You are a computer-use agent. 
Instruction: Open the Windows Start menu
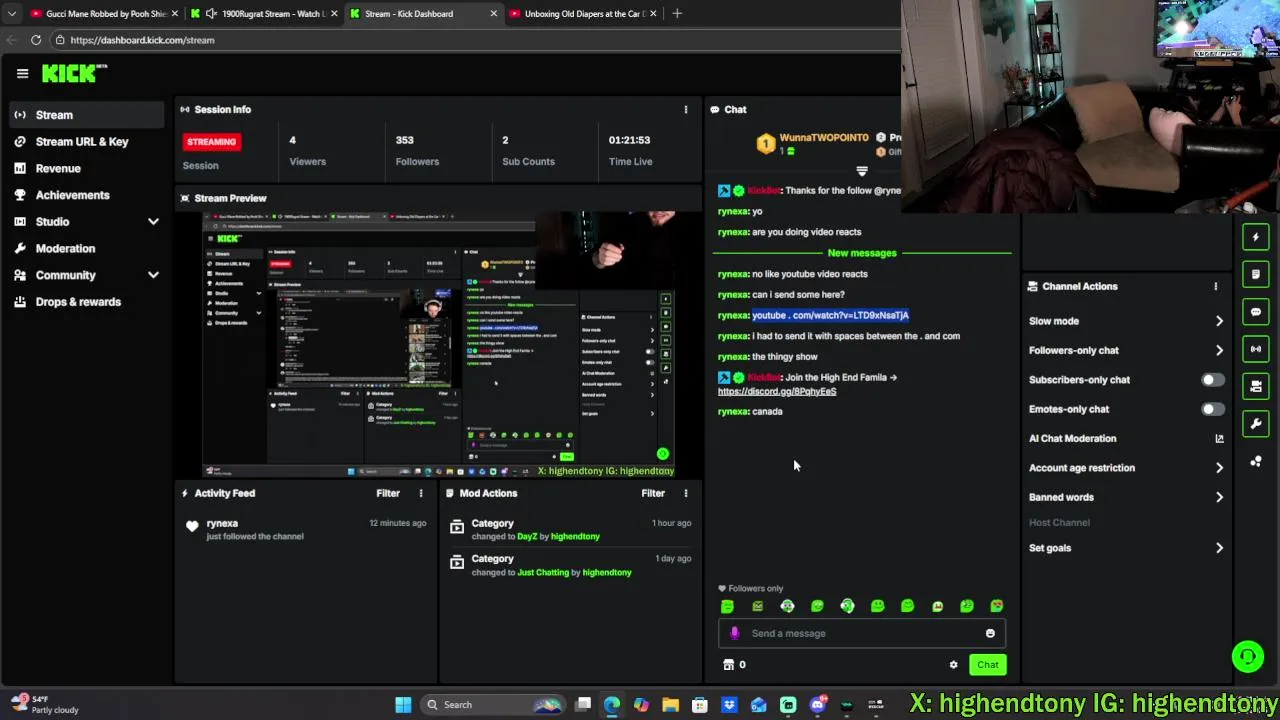click(x=403, y=705)
